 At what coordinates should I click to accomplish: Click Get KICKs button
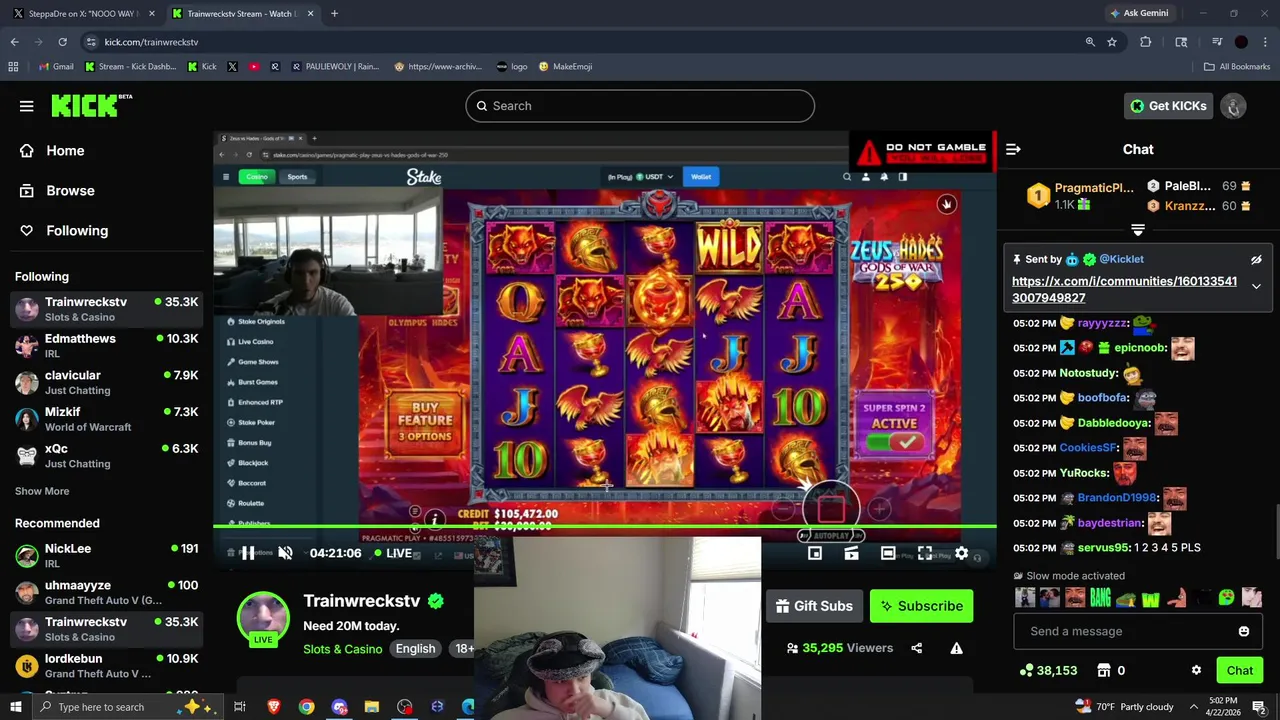coord(1168,106)
